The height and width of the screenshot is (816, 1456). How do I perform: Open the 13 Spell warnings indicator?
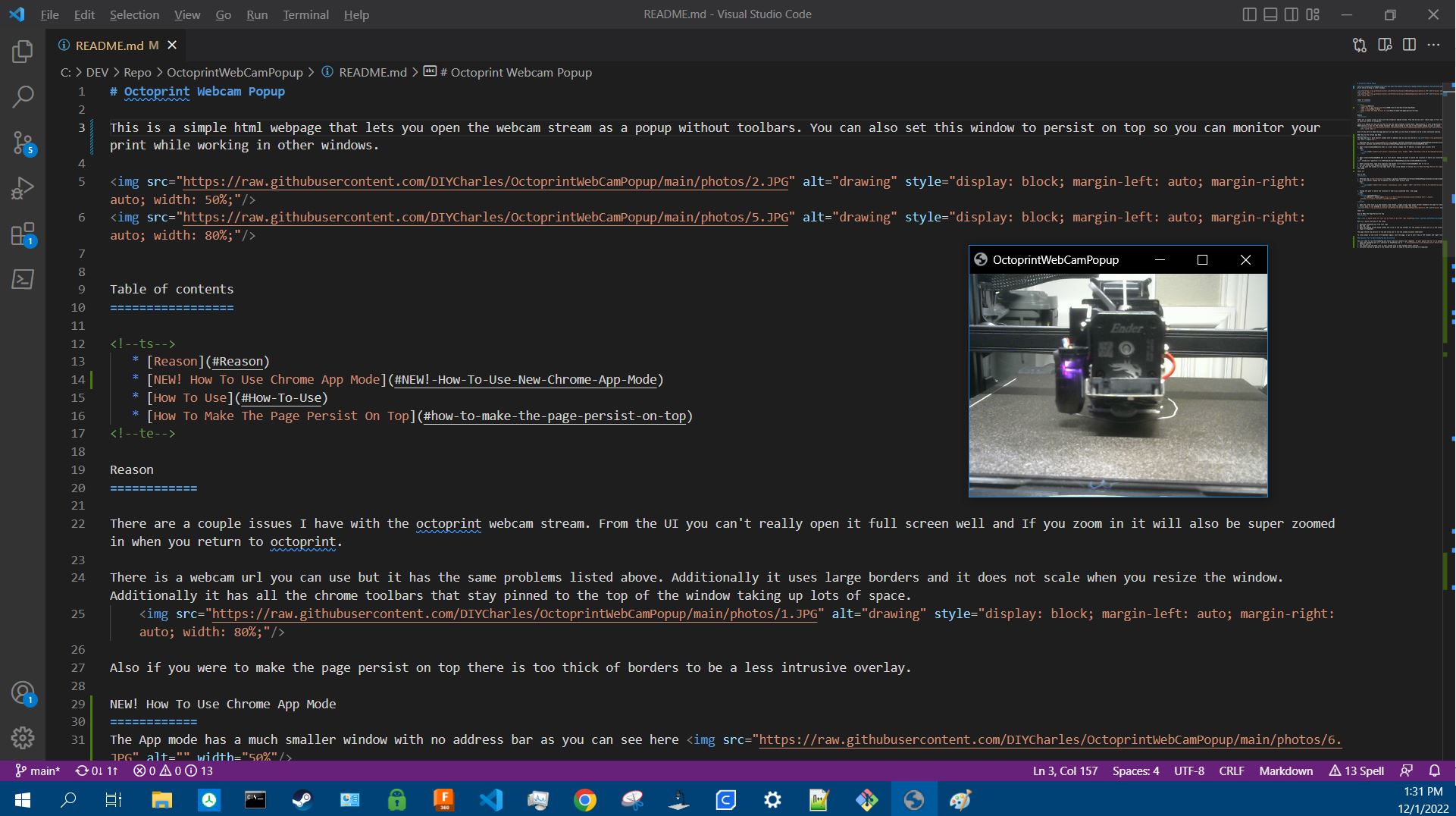(x=1357, y=771)
